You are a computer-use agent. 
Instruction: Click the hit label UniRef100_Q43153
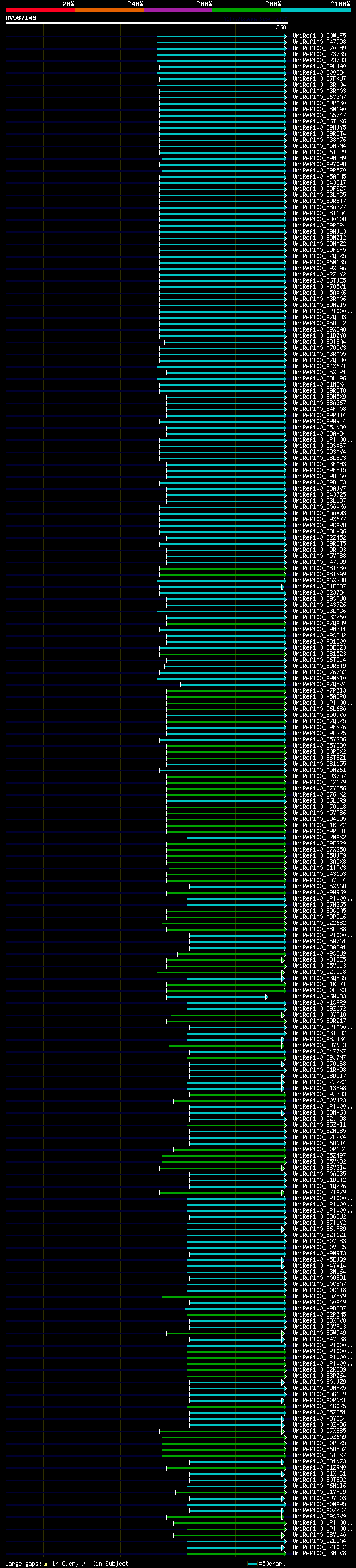click(319, 874)
